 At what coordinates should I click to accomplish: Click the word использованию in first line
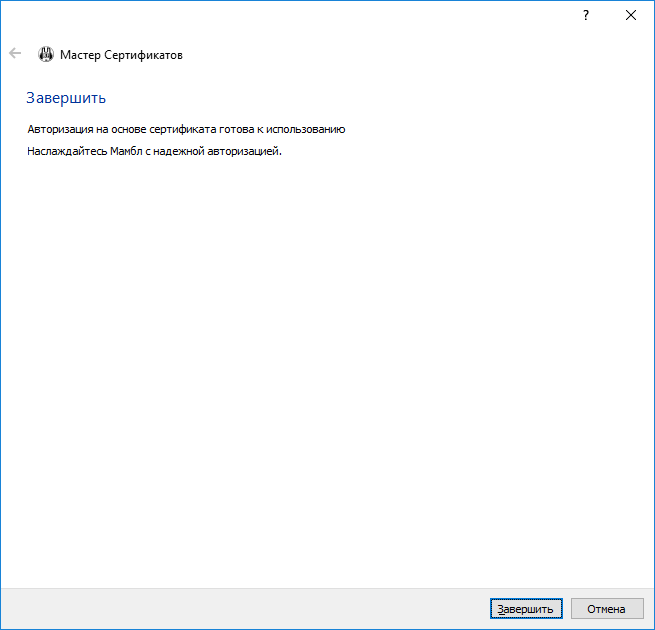[x=309, y=130]
